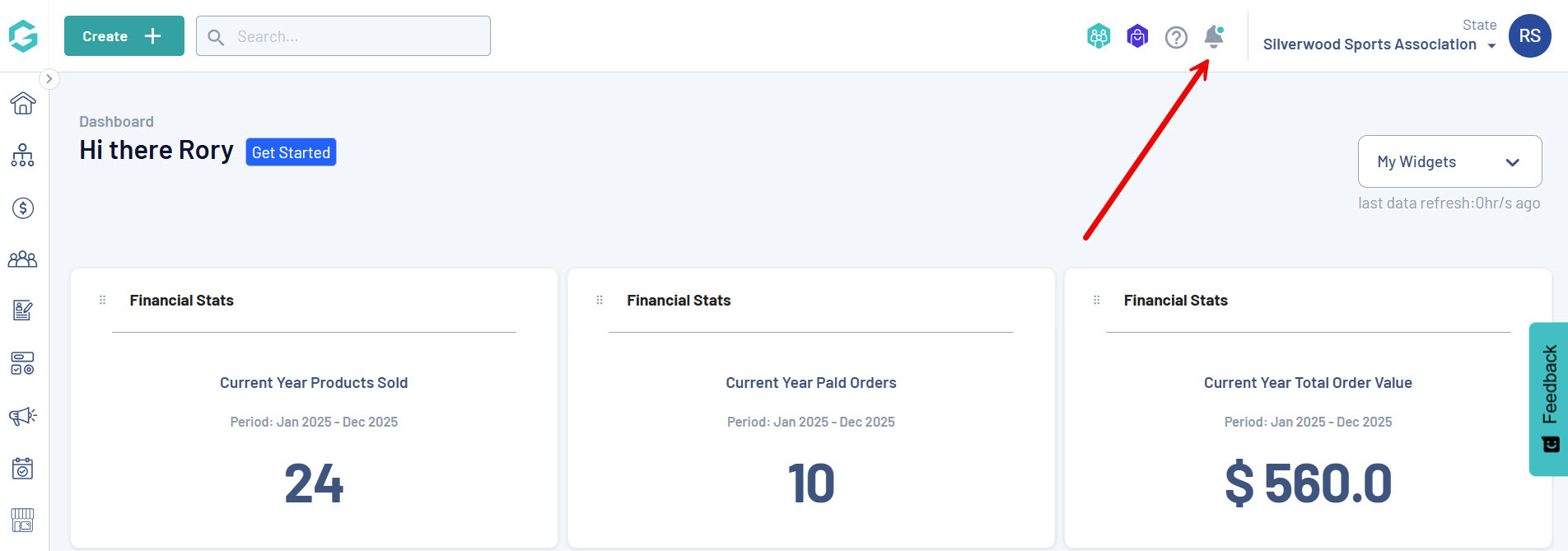Open the store front sidebar icon
The image size is (1568, 551).
(x=23, y=520)
